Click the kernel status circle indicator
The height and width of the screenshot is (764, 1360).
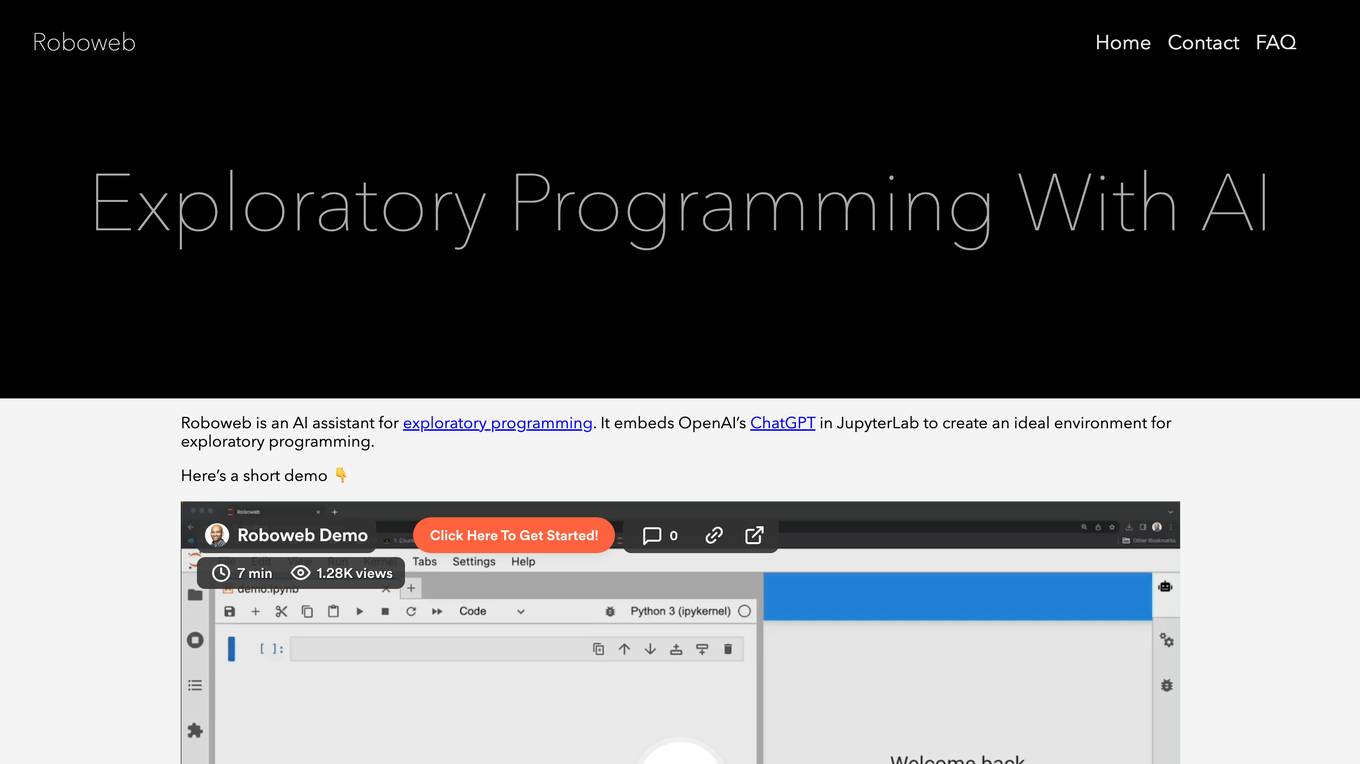point(744,611)
